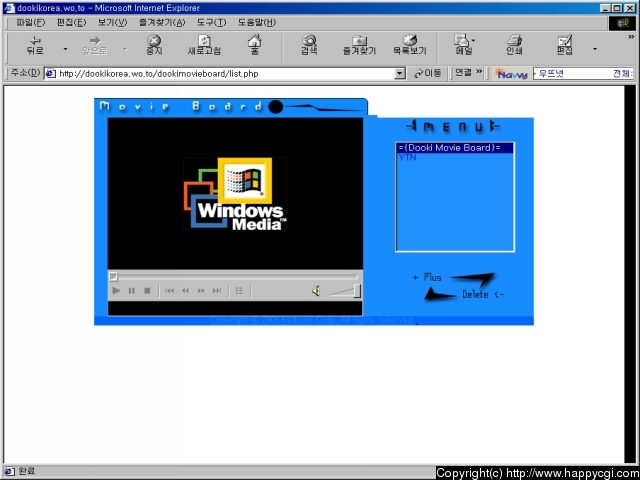Open Search pane with 검색 icon
Screen dimensions: 640x480
[309, 45]
